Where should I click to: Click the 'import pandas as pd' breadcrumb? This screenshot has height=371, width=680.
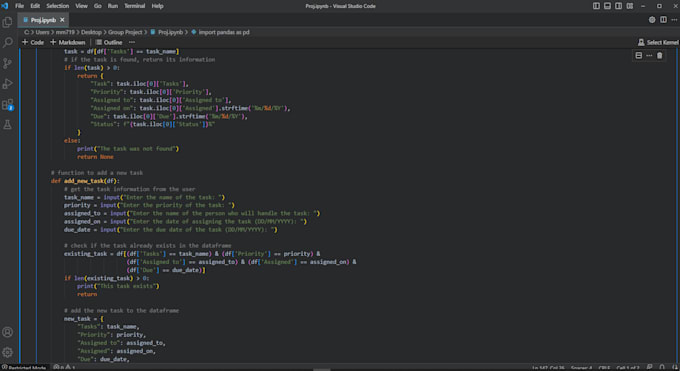(x=221, y=32)
